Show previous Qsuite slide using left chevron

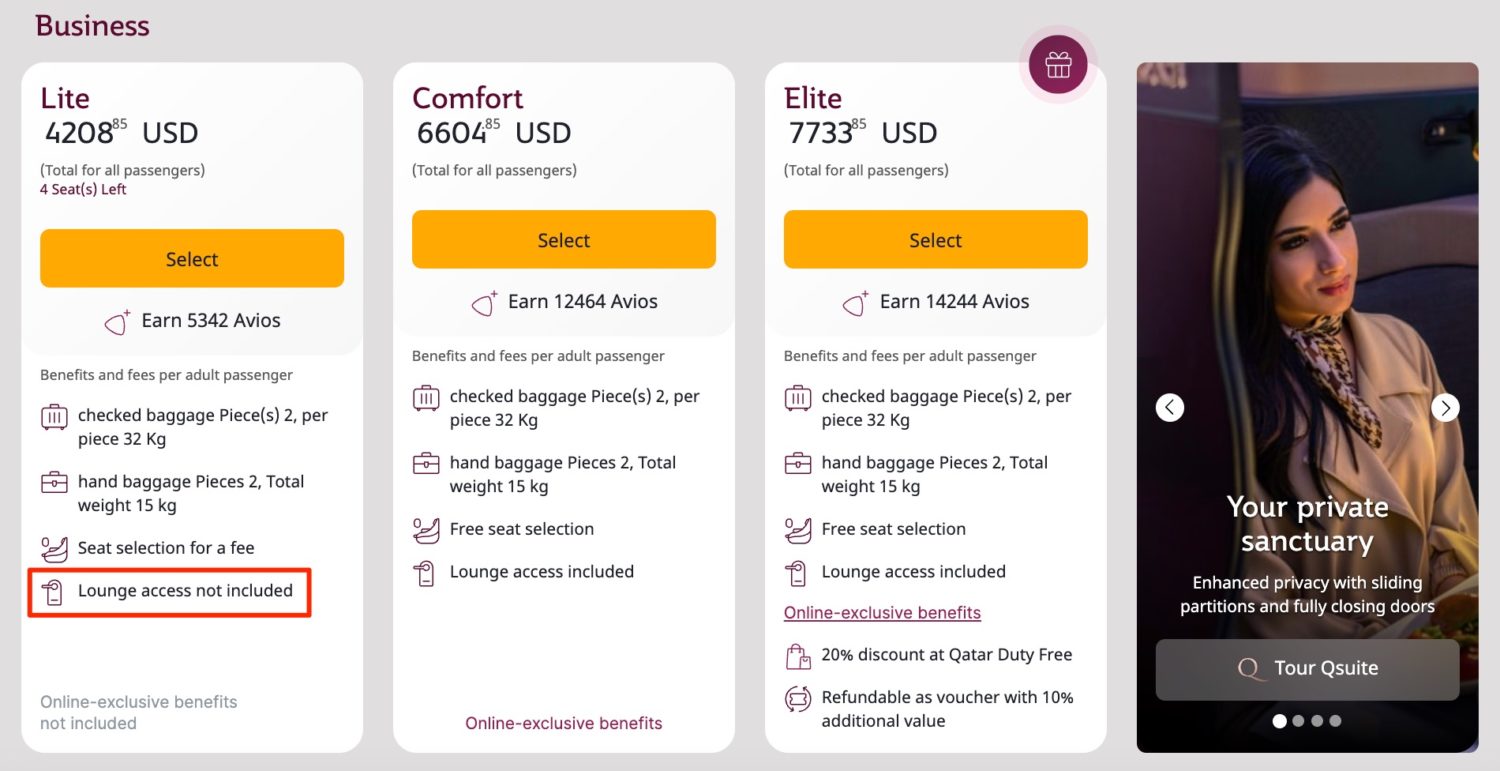1170,407
